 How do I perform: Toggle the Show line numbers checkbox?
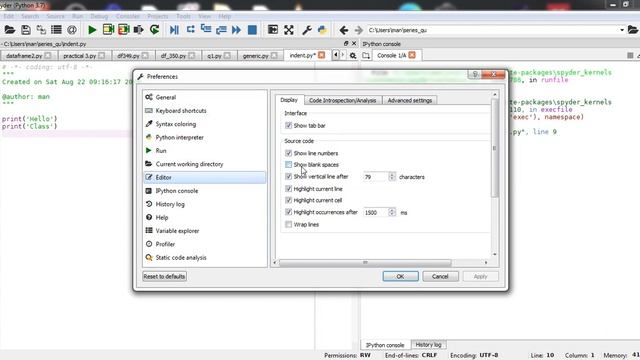pyautogui.click(x=289, y=153)
